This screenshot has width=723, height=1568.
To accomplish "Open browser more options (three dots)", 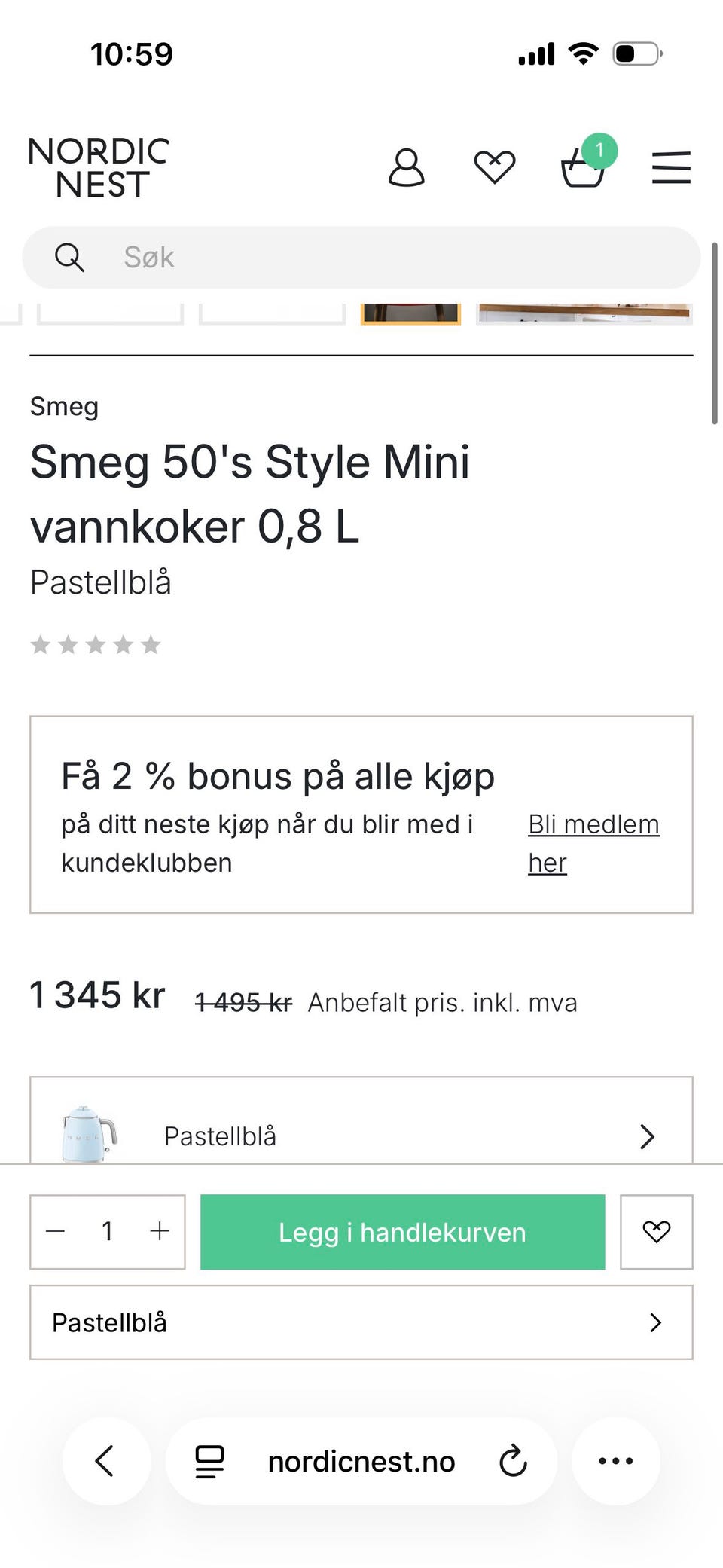I will point(615,1461).
